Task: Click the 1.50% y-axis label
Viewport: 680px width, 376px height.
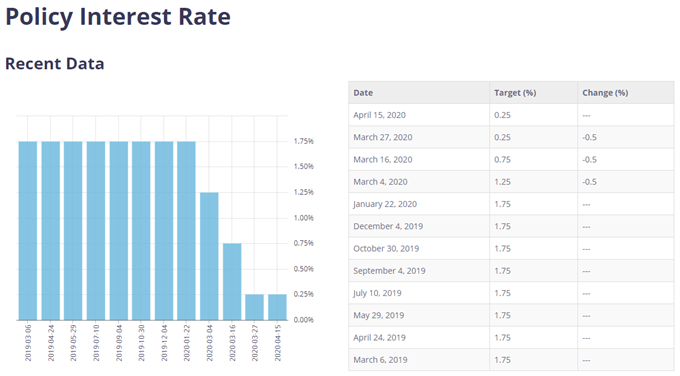Action: [x=304, y=167]
